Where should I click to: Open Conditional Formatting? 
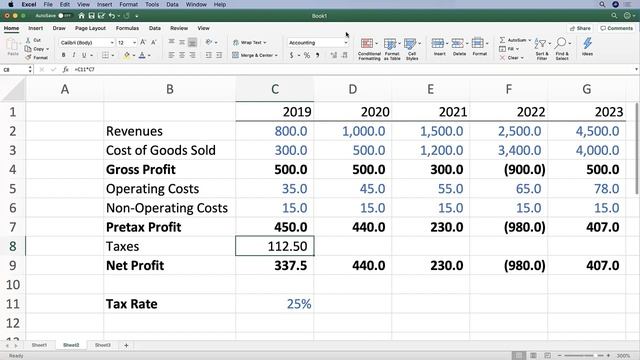click(369, 49)
